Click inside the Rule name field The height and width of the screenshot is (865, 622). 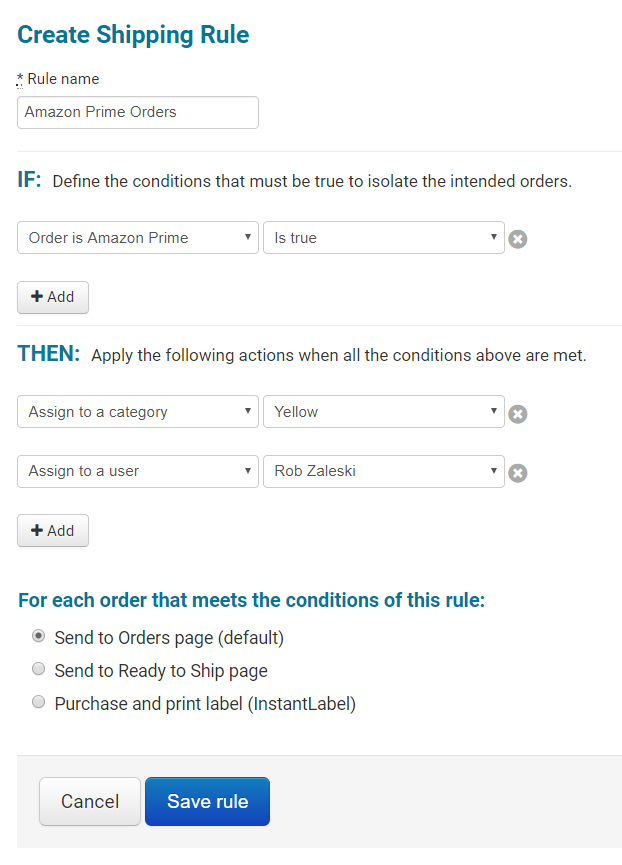click(x=137, y=112)
